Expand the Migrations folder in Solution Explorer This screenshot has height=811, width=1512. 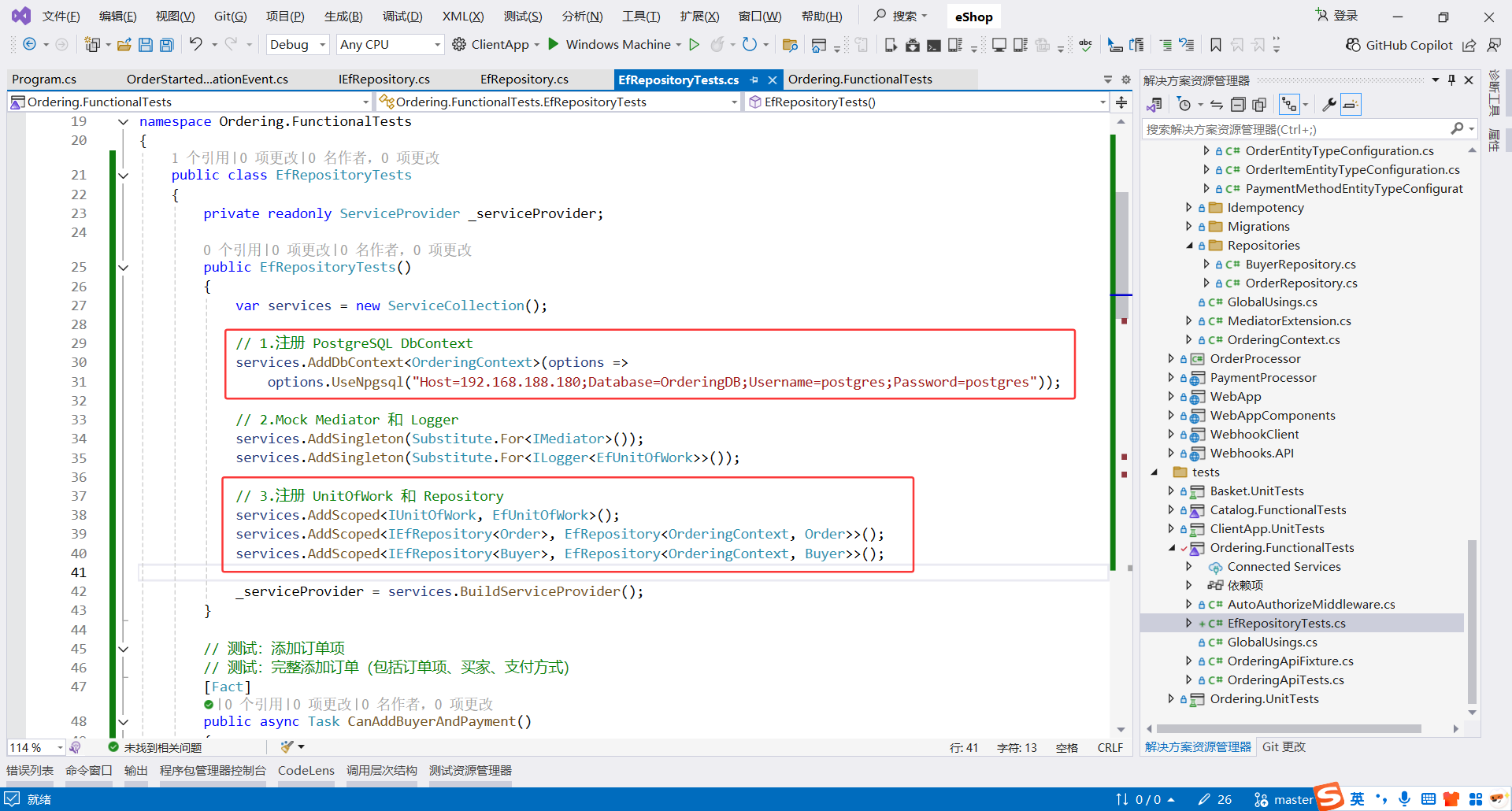tap(1189, 227)
